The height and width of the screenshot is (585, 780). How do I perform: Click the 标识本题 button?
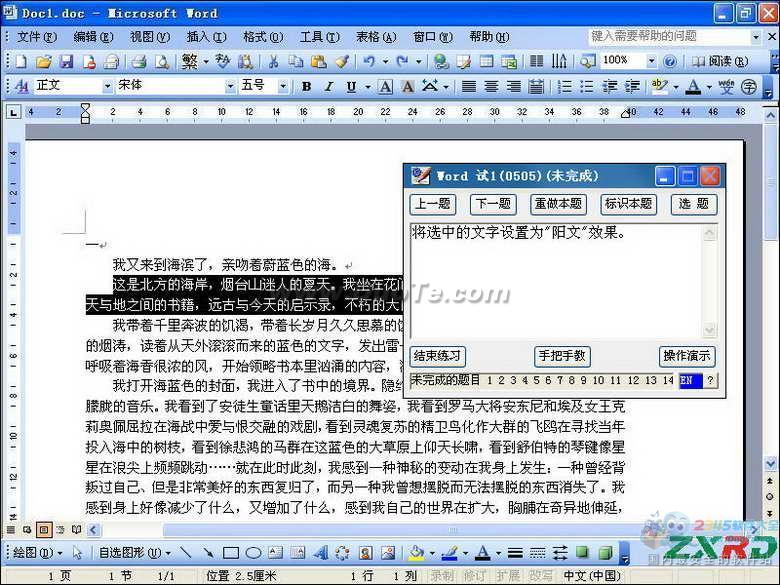[628, 204]
